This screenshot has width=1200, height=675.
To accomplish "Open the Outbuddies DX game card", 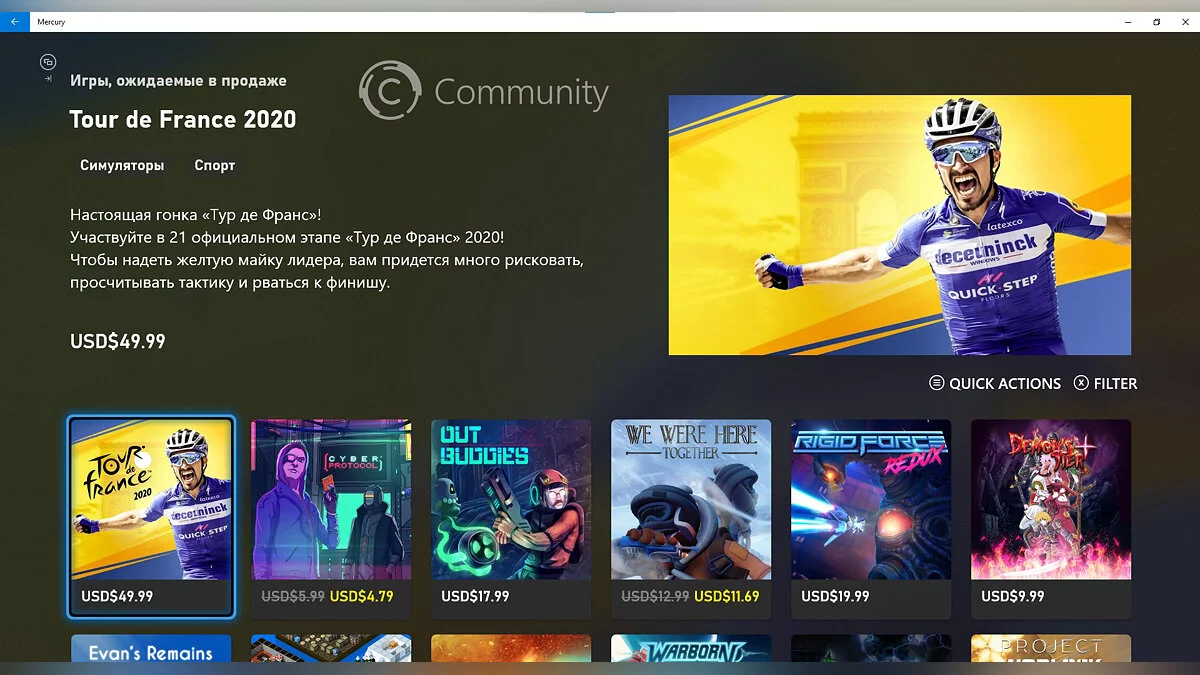I will tap(511, 517).
